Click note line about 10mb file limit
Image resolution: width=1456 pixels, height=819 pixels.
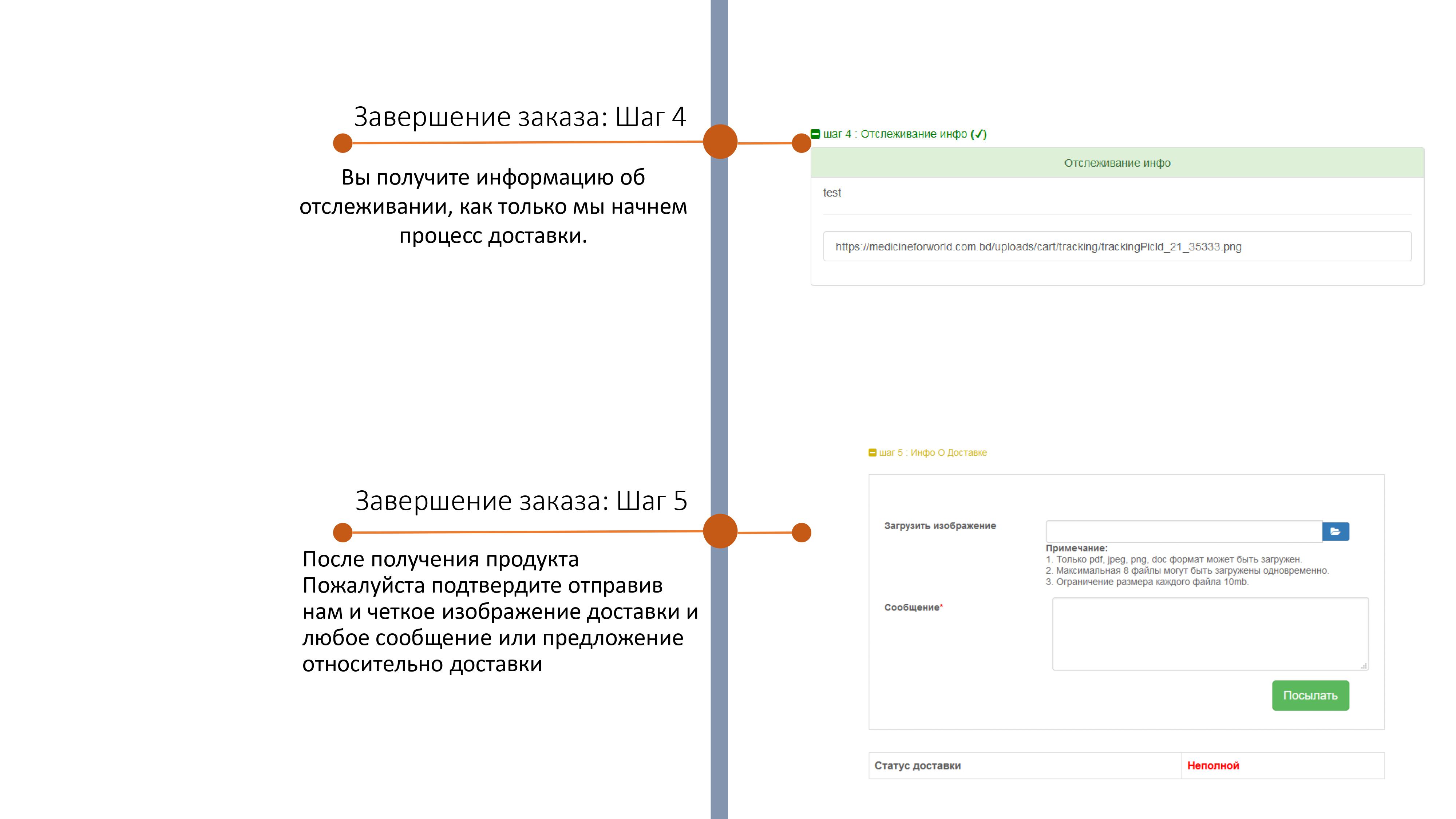pyautogui.click(x=1147, y=582)
